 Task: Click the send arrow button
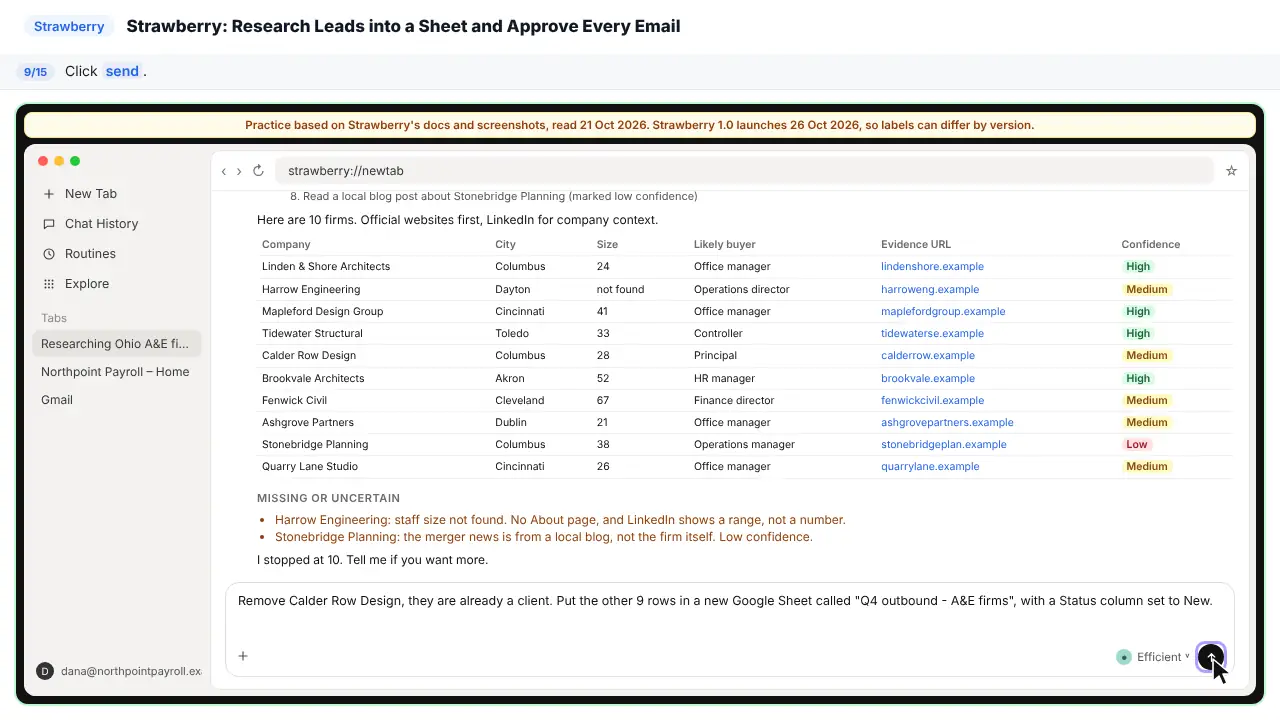[1211, 657]
